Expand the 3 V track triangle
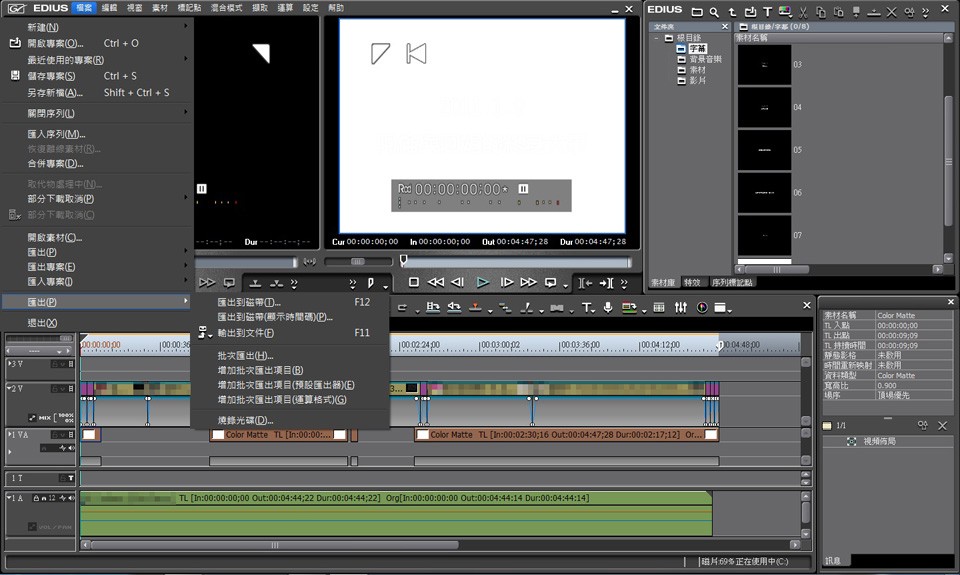Image resolution: width=960 pixels, height=575 pixels. pos(9,363)
